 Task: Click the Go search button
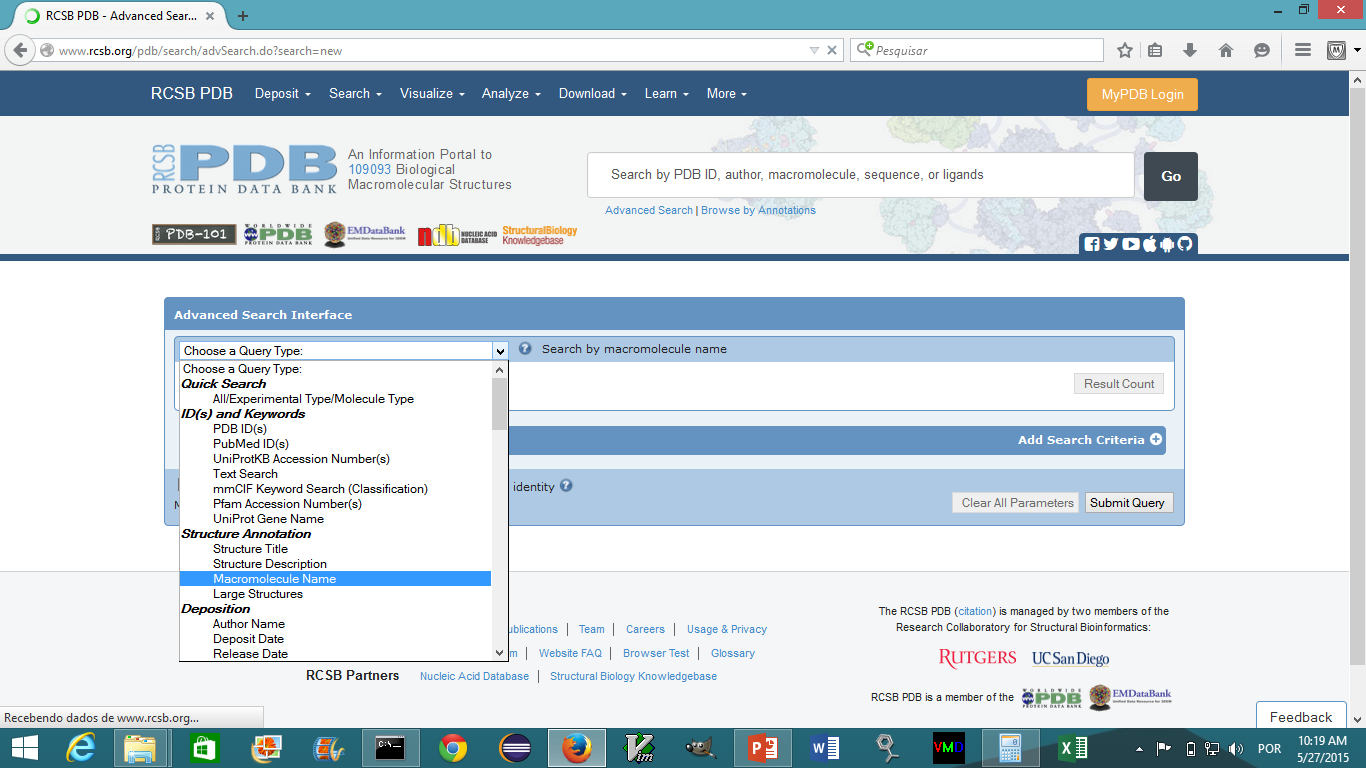[1171, 176]
